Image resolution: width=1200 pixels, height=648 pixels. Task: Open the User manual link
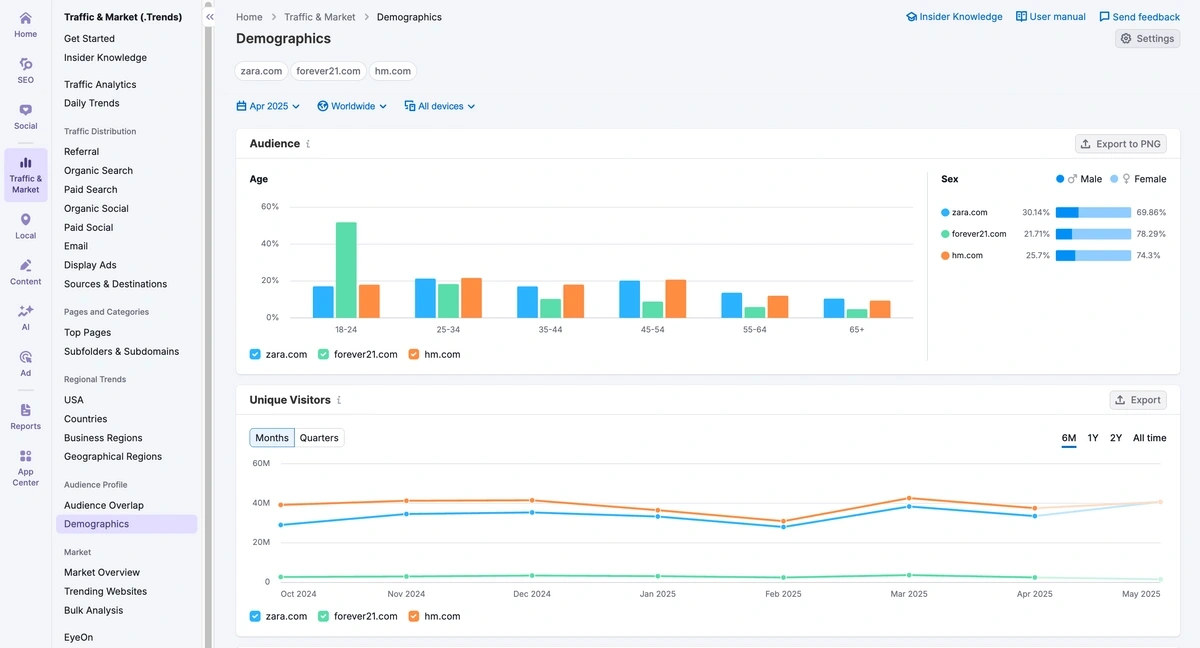(1050, 17)
